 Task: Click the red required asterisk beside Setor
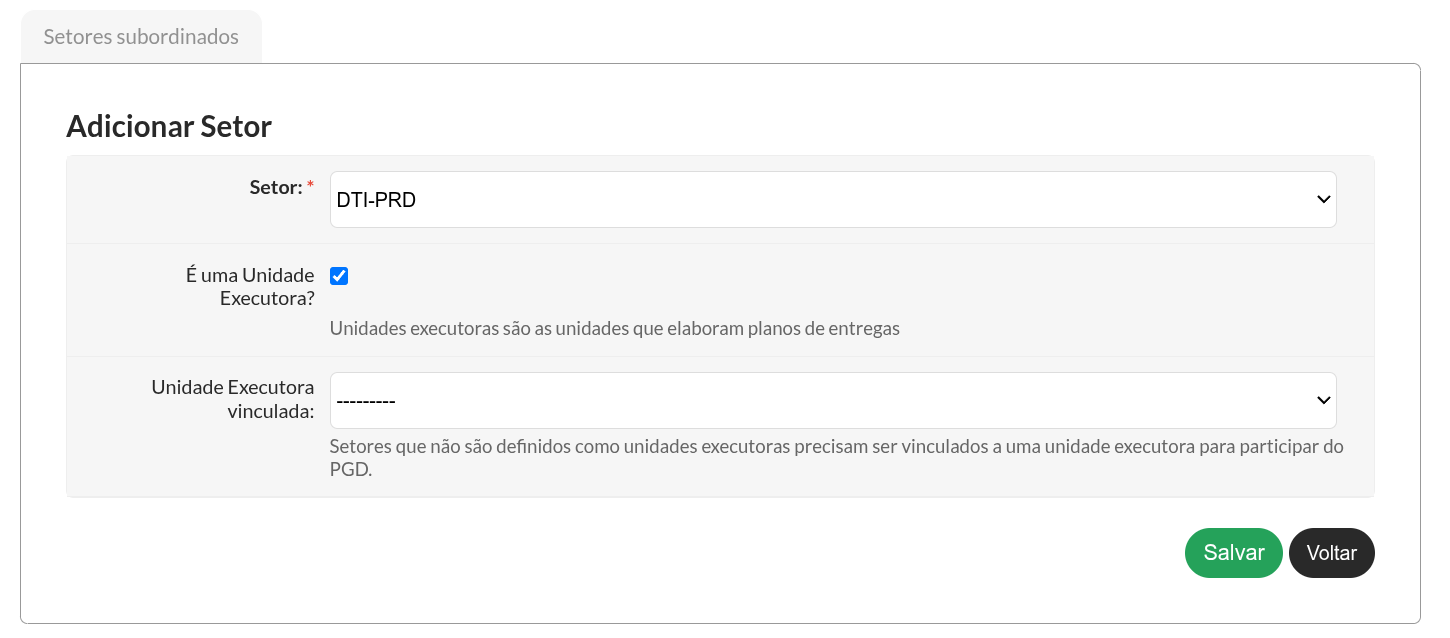pos(310,186)
